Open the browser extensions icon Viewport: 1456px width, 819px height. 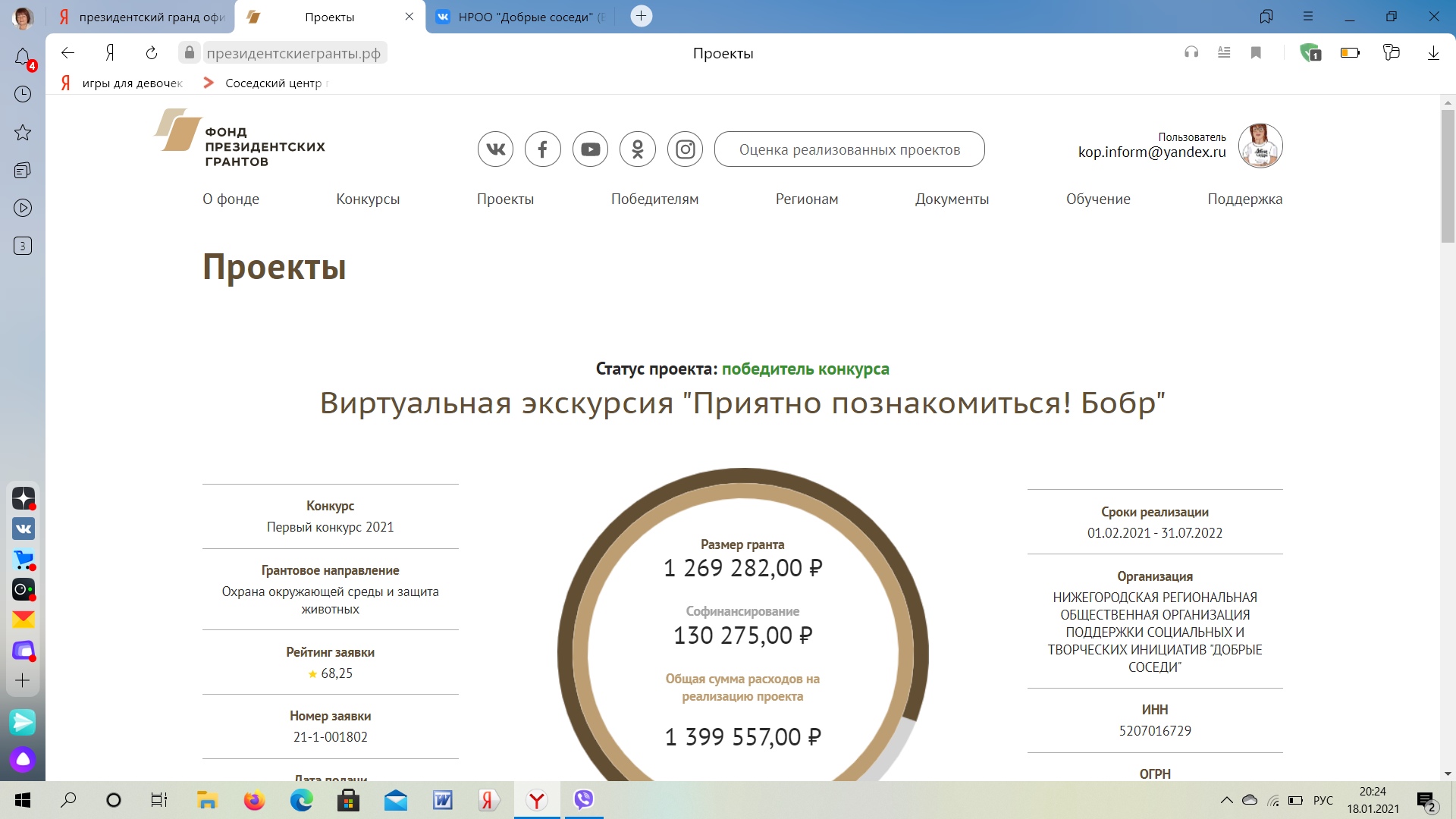(x=1391, y=52)
